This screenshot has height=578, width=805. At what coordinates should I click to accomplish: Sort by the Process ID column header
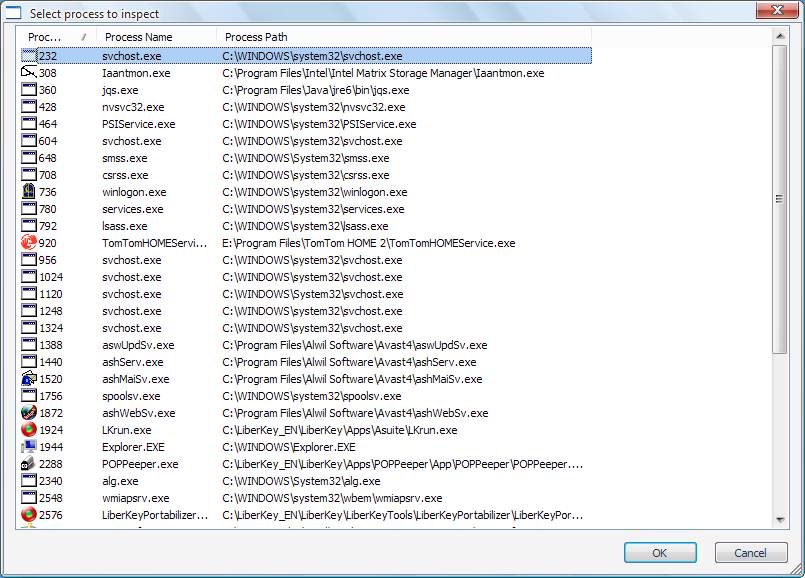(50, 37)
